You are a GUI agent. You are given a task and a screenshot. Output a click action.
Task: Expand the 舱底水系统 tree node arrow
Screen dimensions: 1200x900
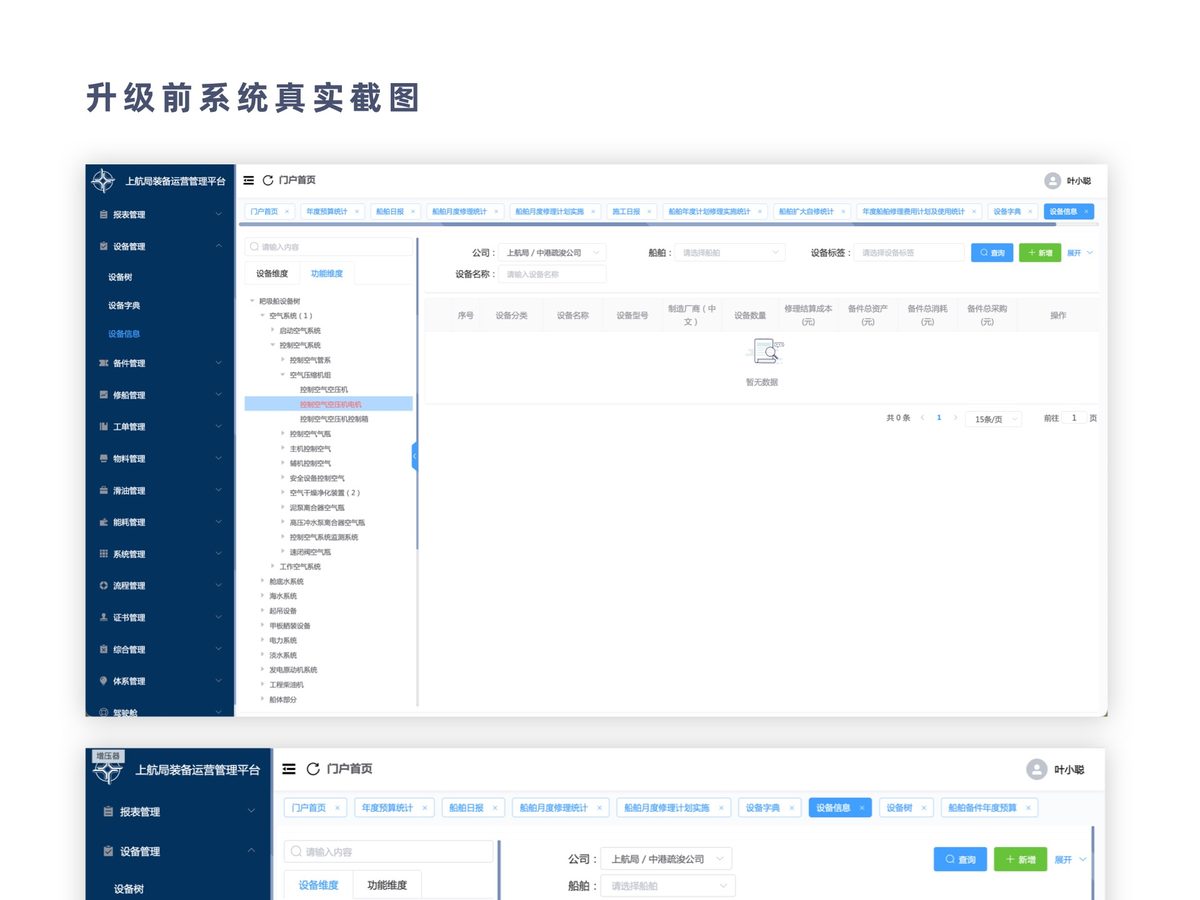point(263,581)
